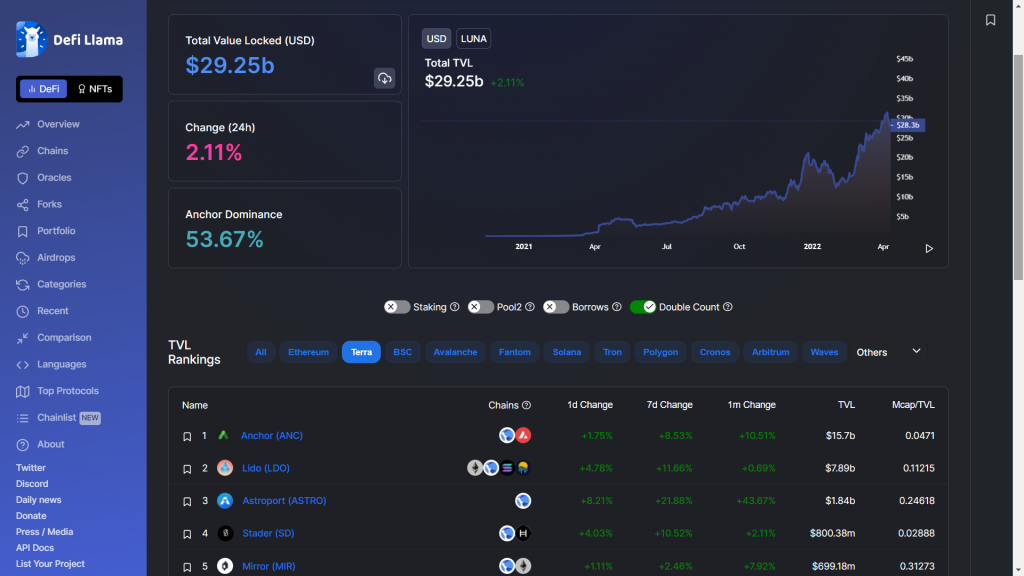Image resolution: width=1024 pixels, height=576 pixels.
Task: Sort table by Mcap/TVL header
Action: (x=913, y=405)
